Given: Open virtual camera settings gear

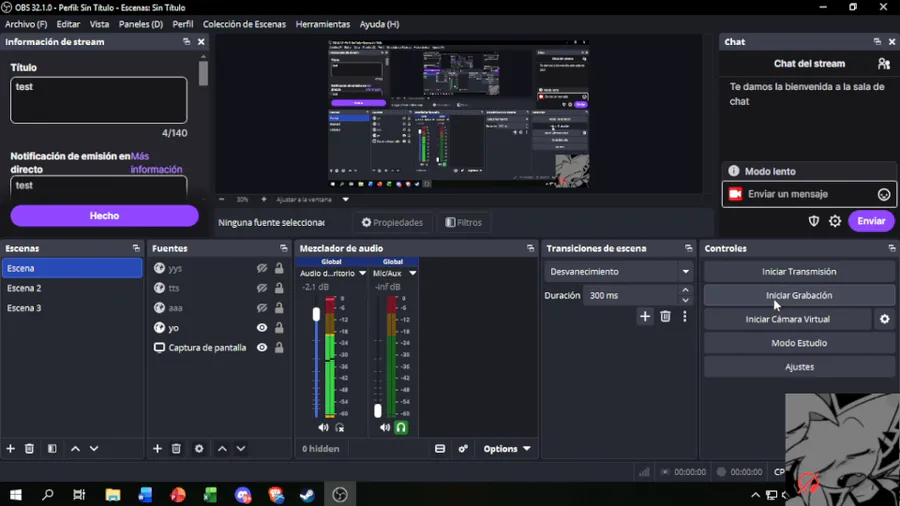Looking at the screenshot, I should click(885, 319).
